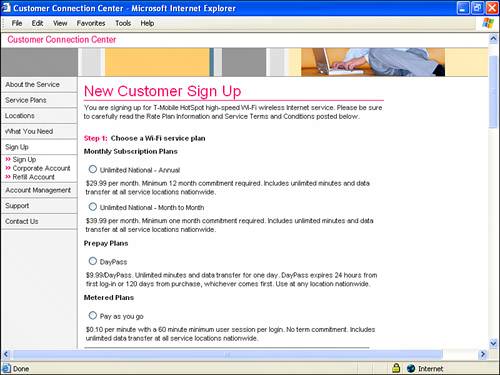Open the Service Plans navigation item

26,100
